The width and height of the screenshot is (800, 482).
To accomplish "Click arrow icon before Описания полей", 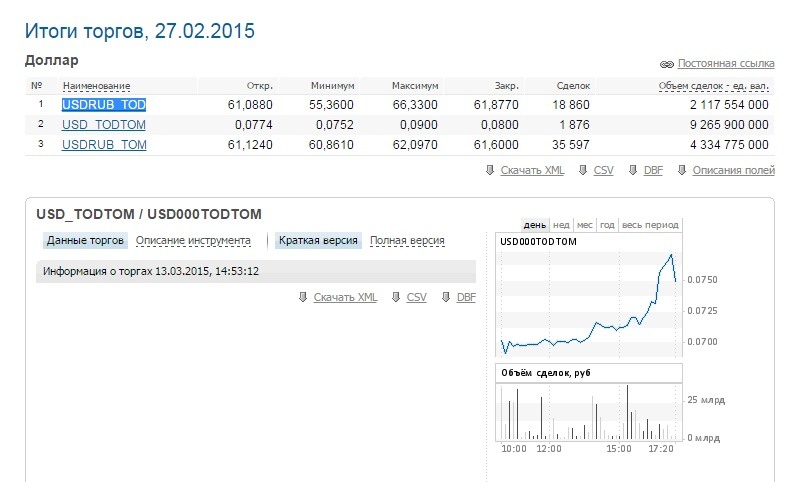I will [681, 170].
